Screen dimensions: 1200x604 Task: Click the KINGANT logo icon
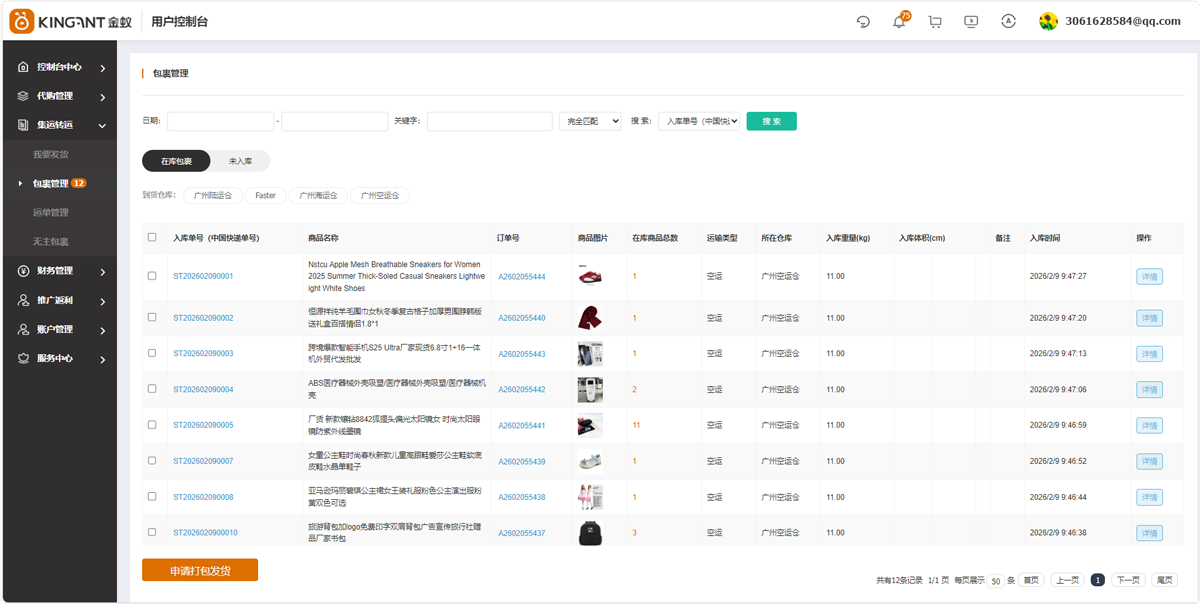pos(22,21)
